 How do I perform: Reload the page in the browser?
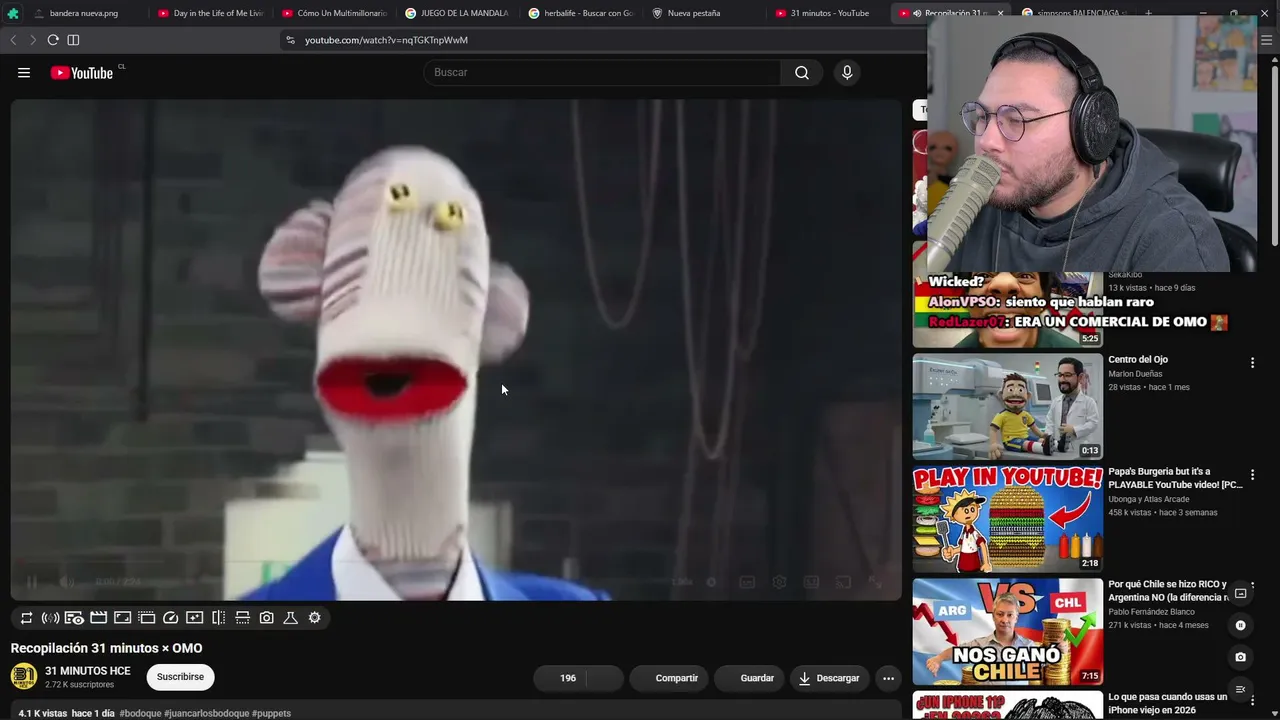(53, 40)
